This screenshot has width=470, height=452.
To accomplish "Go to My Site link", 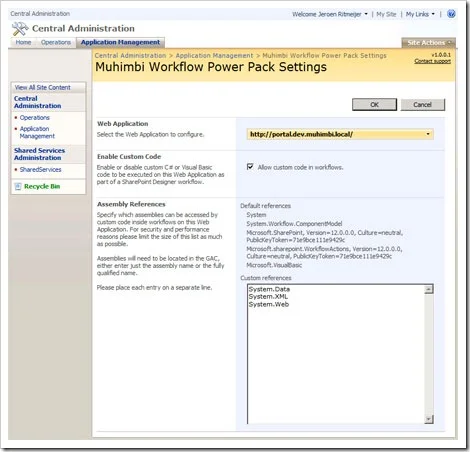I will pyautogui.click(x=386, y=14).
